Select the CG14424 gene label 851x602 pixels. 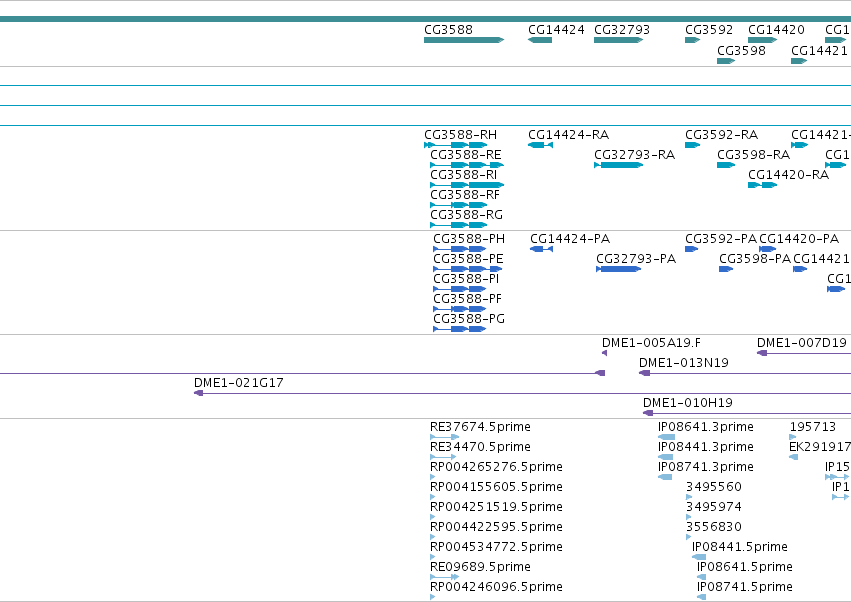point(556,30)
